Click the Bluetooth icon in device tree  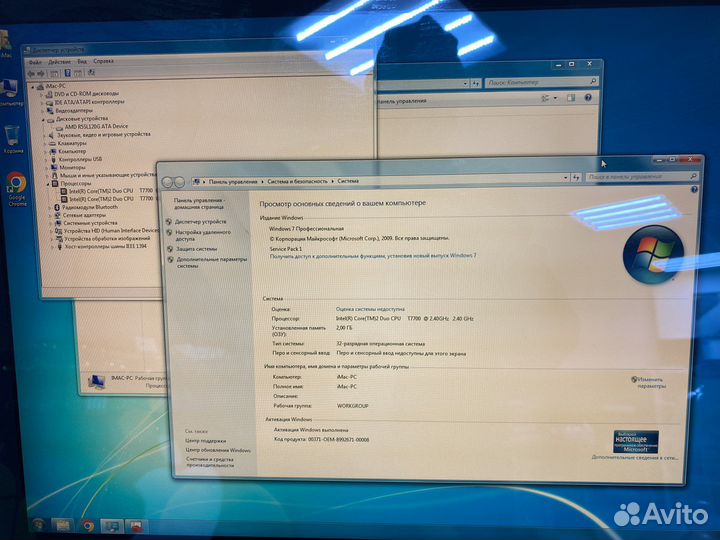tap(57, 208)
